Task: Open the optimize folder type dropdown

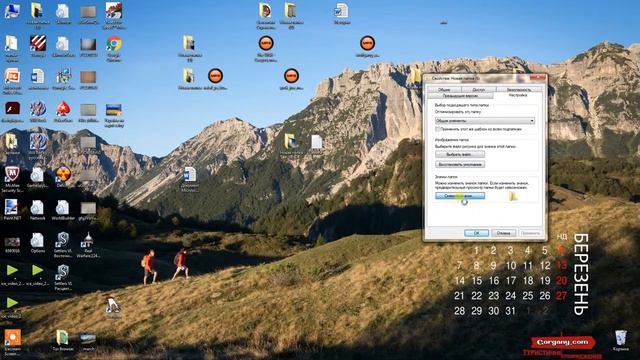Action: pos(485,121)
